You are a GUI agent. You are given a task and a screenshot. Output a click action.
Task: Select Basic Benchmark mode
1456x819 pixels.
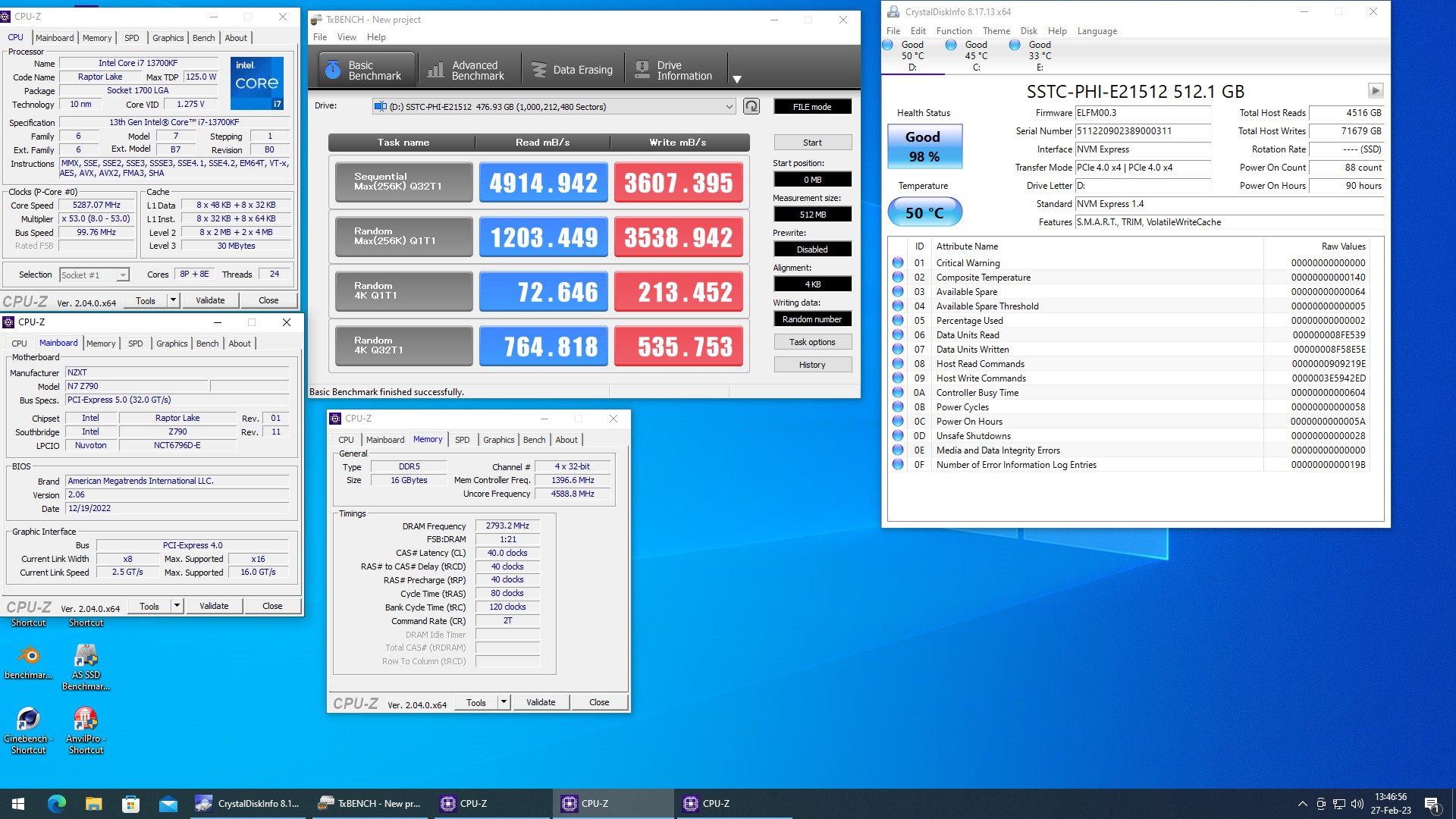click(x=365, y=67)
